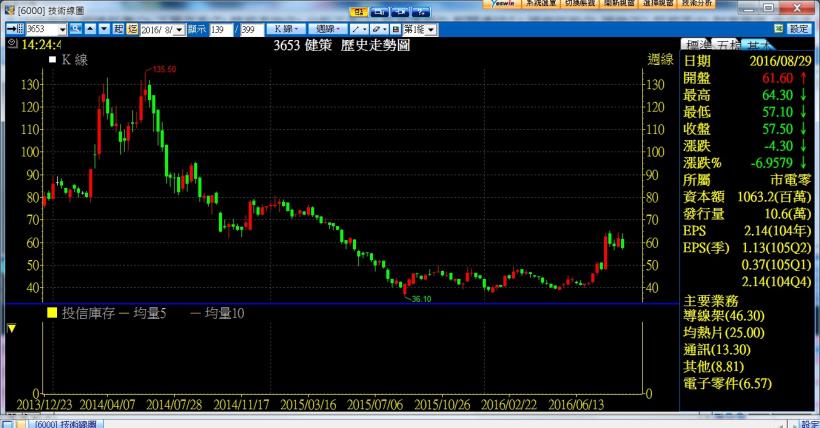Click the 均量10 legend label

(224, 313)
